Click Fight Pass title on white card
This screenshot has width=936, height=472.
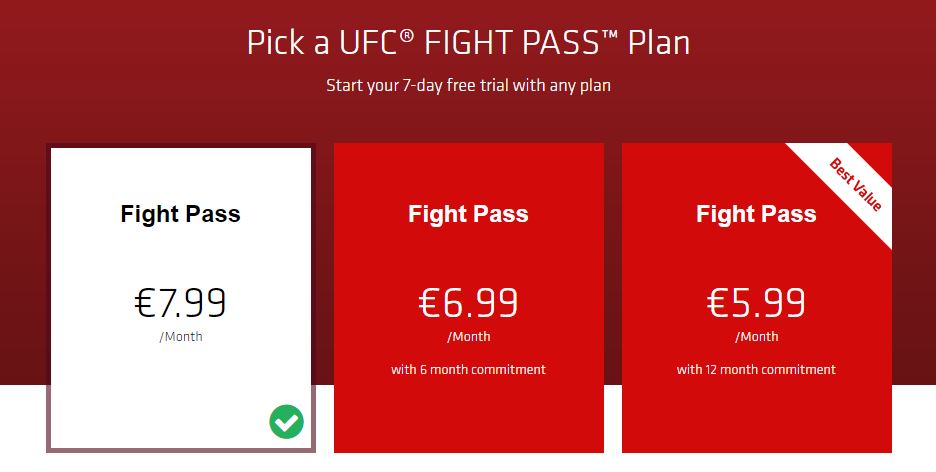tap(180, 214)
